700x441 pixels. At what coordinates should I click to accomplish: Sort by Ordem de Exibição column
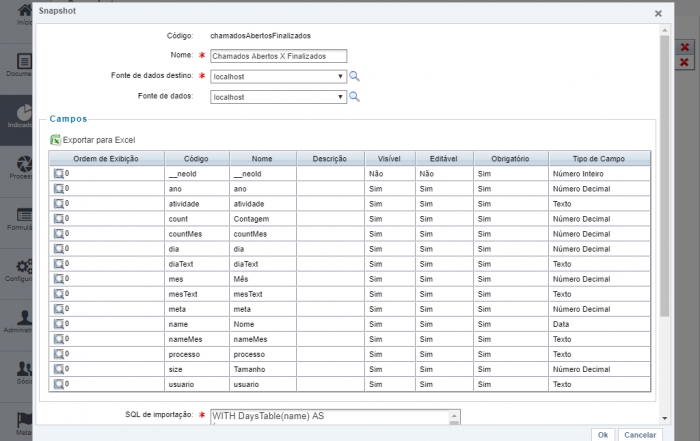click(106, 158)
